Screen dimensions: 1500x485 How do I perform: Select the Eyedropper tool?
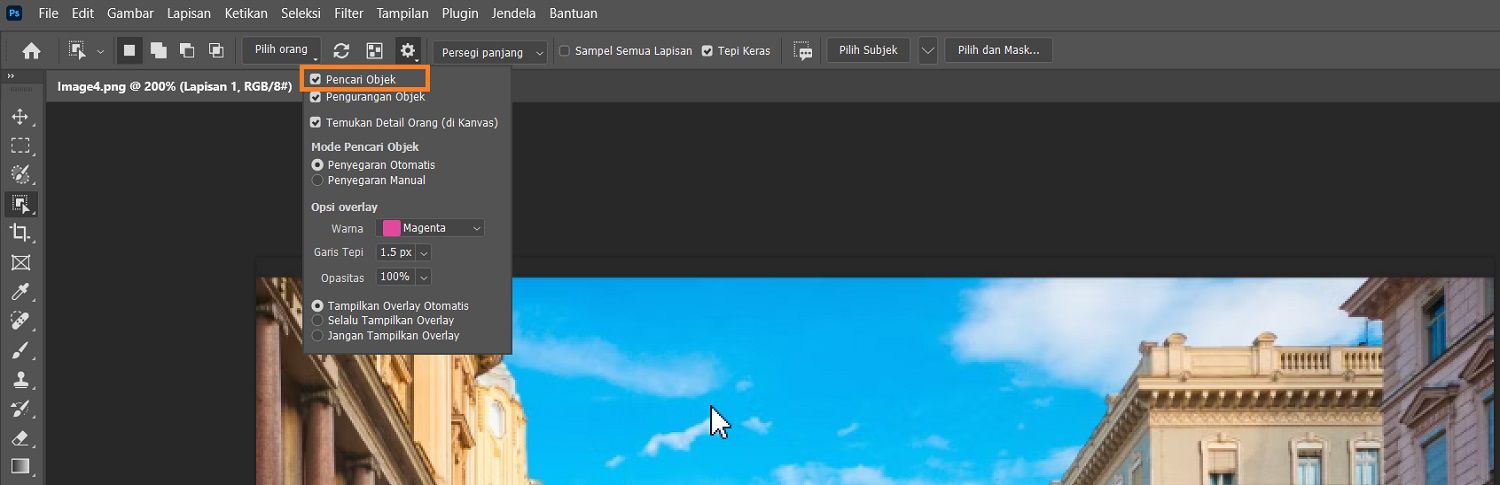(x=20, y=292)
